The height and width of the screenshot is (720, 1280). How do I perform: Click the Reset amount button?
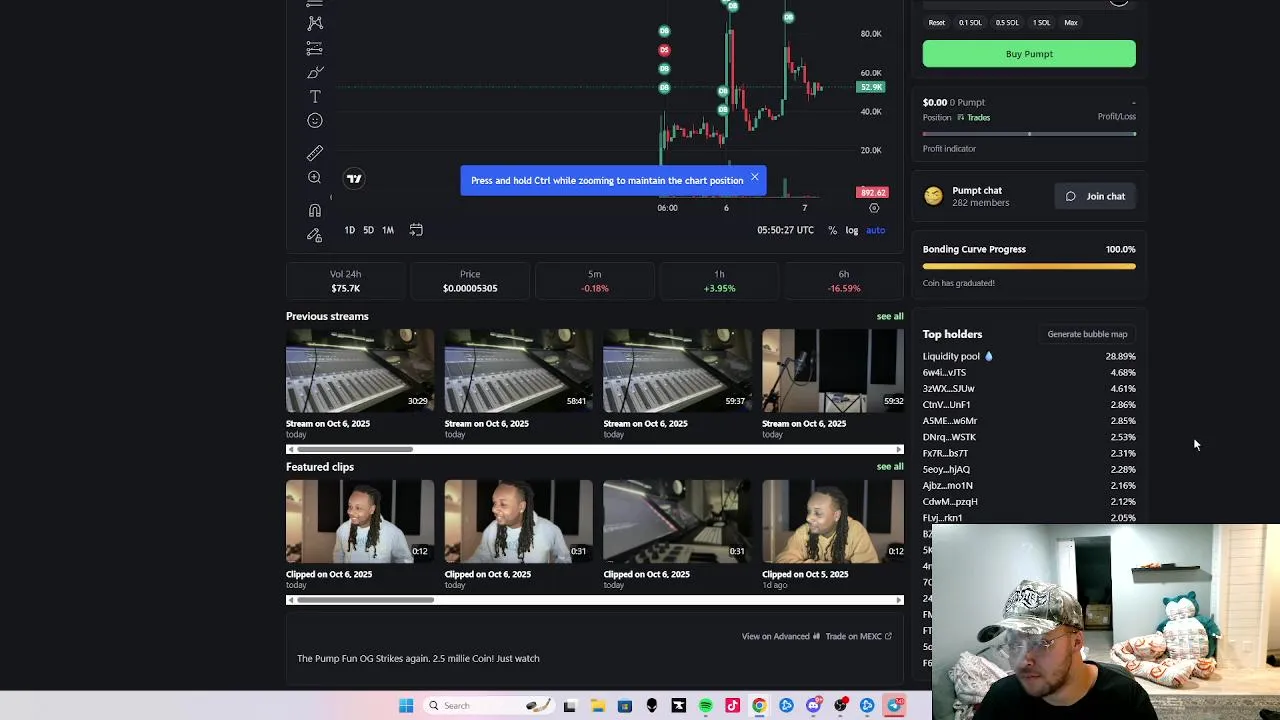tap(937, 23)
